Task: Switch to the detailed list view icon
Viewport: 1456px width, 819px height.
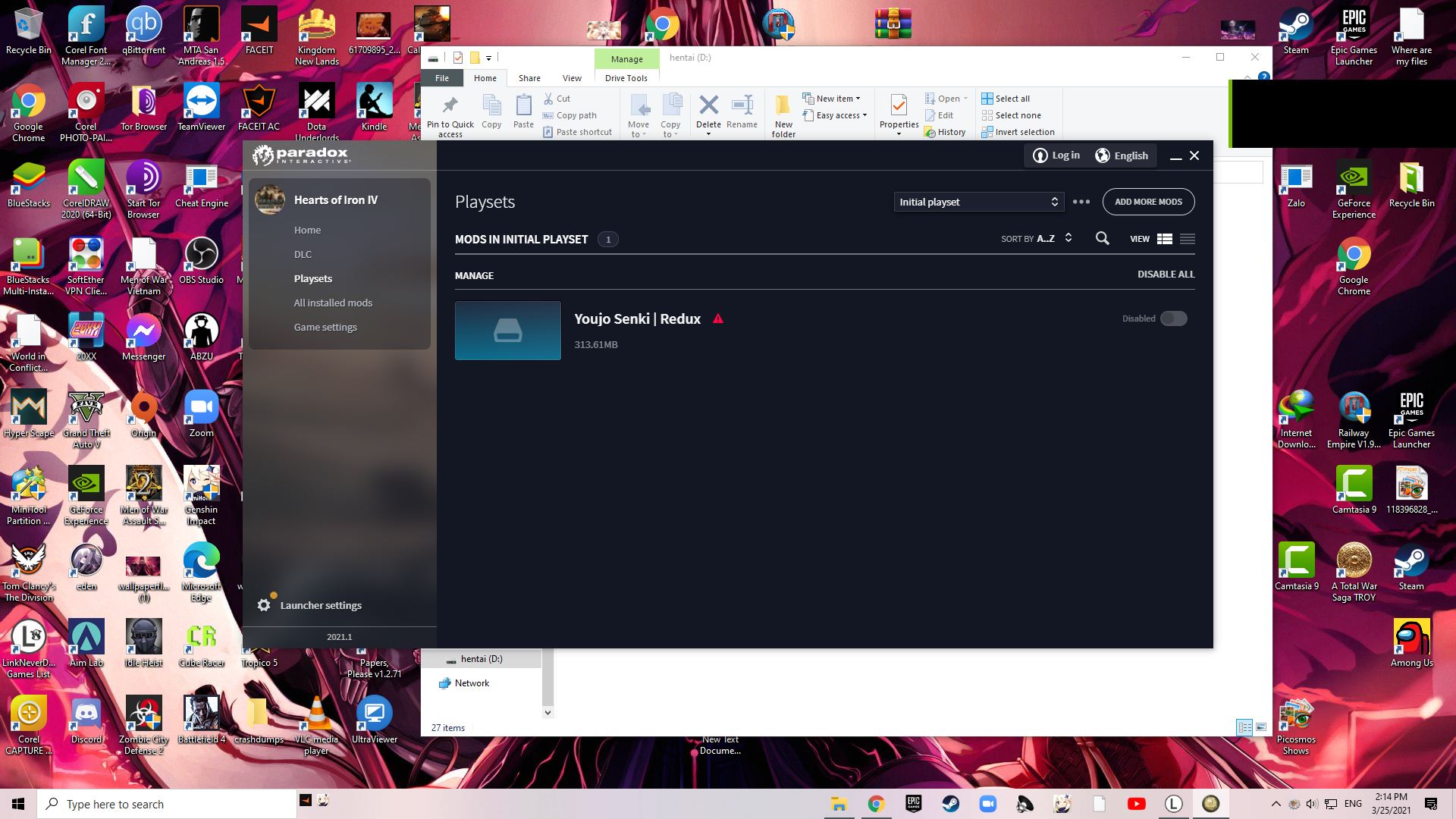Action: coord(1165,239)
